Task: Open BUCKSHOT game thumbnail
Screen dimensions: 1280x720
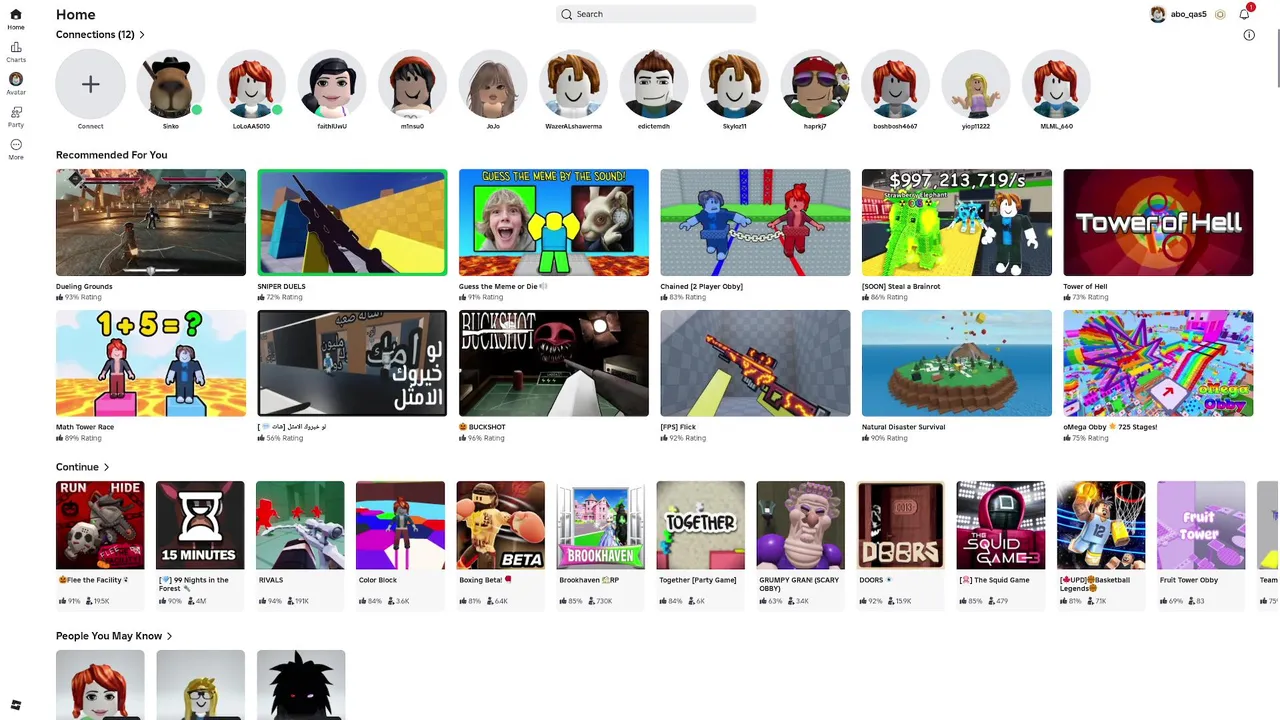Action: click(x=554, y=363)
